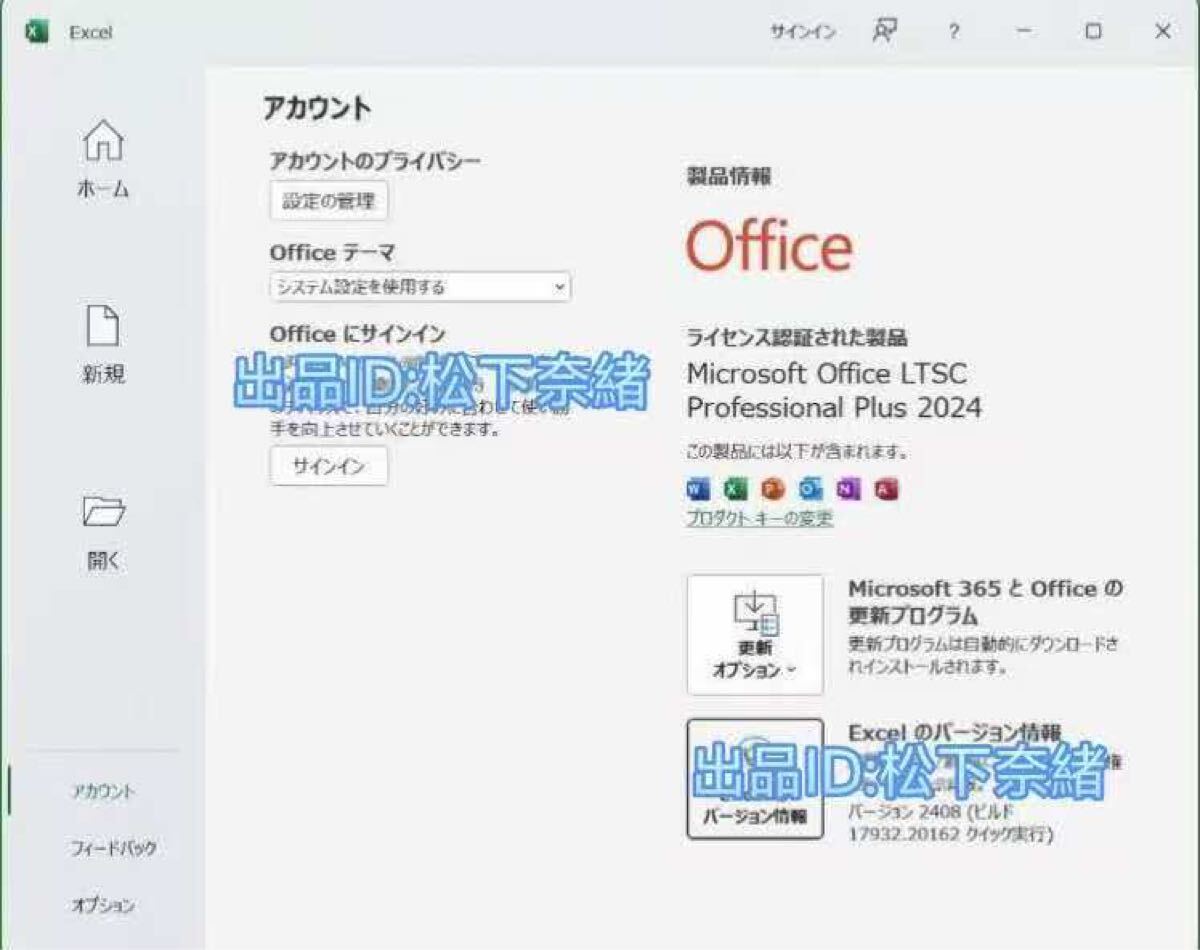Open the Office テーマ dropdown
This screenshot has width=1200, height=950.
pos(420,287)
